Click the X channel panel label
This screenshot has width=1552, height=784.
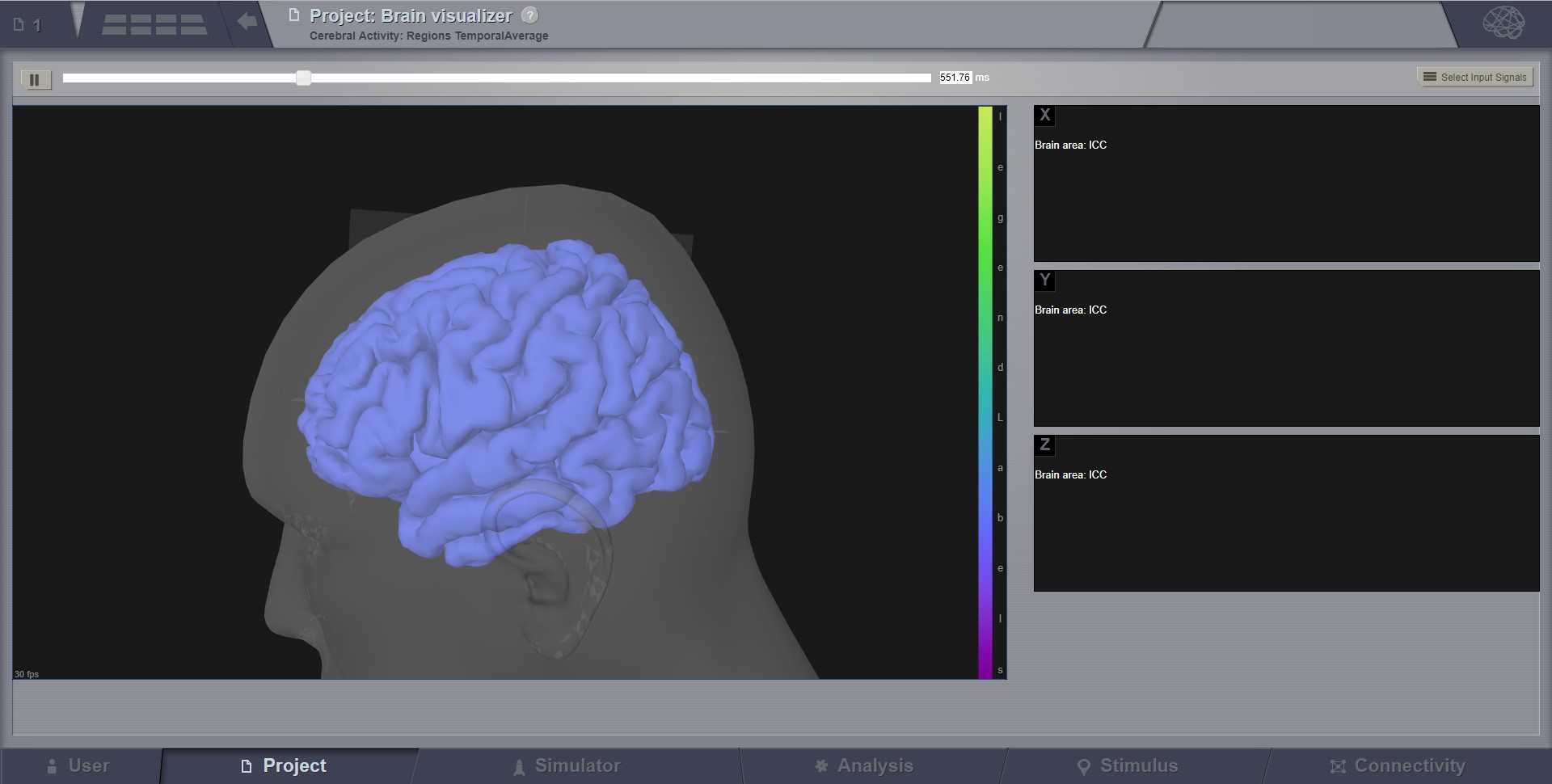pos(1044,115)
